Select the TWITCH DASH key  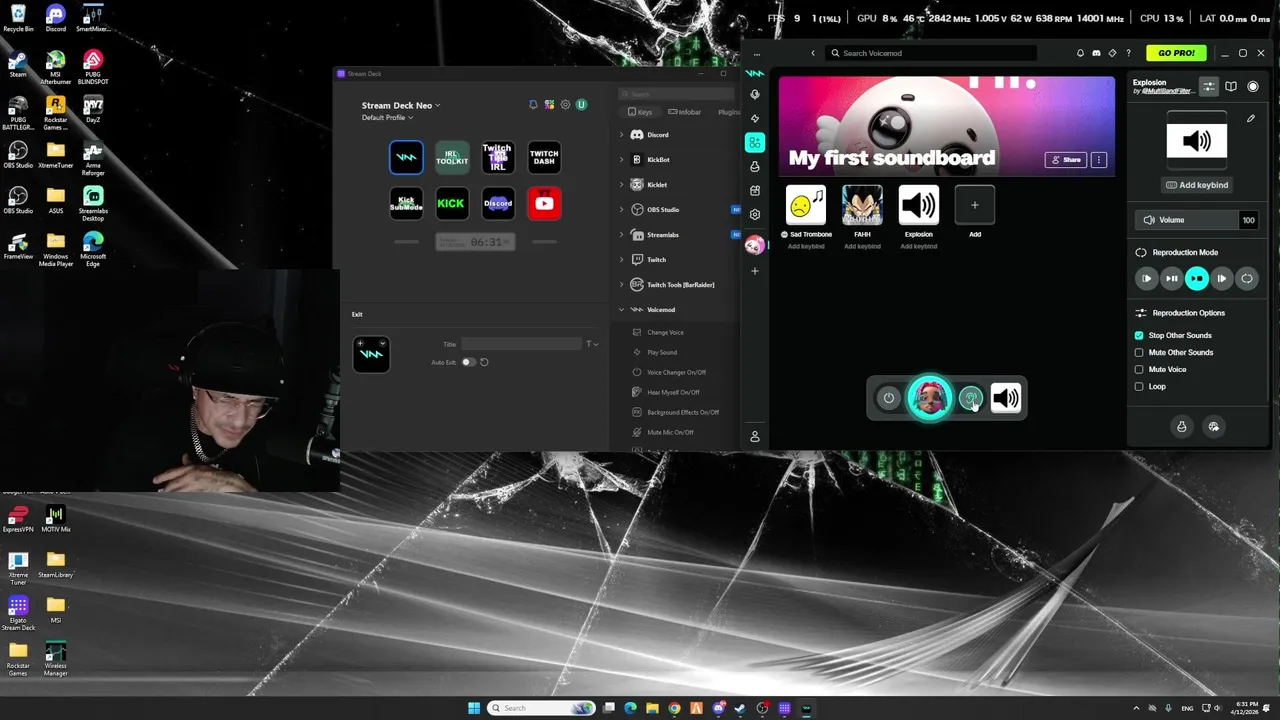pyautogui.click(x=544, y=157)
